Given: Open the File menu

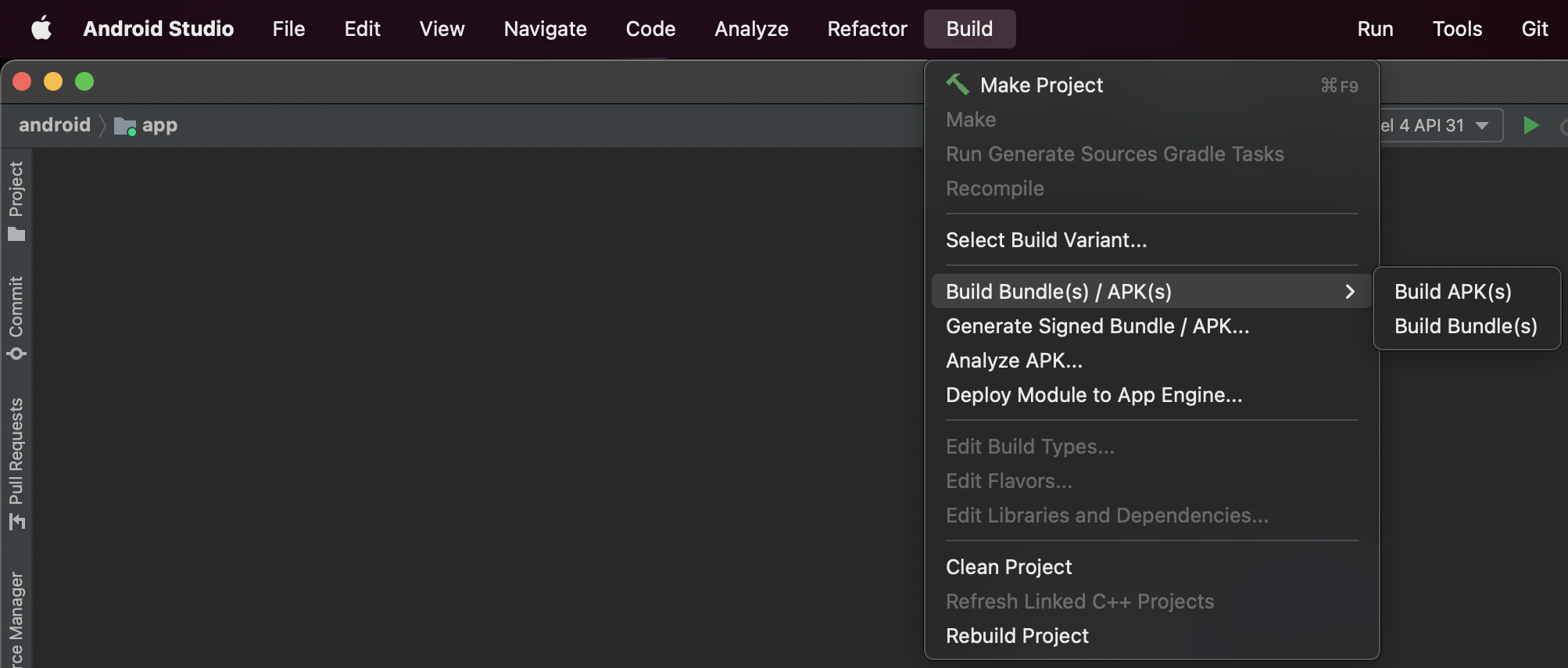Looking at the screenshot, I should coord(288,29).
